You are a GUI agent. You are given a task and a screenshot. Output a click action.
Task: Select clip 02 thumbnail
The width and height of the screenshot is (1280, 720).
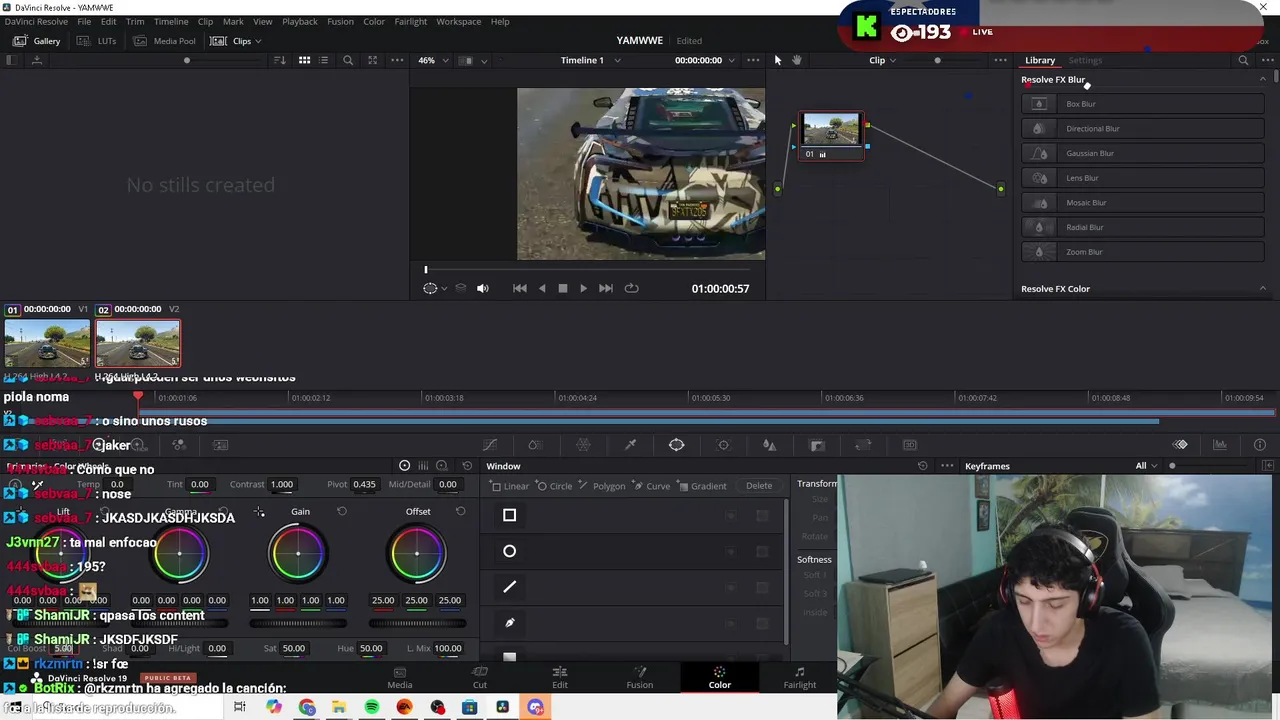[x=138, y=343]
